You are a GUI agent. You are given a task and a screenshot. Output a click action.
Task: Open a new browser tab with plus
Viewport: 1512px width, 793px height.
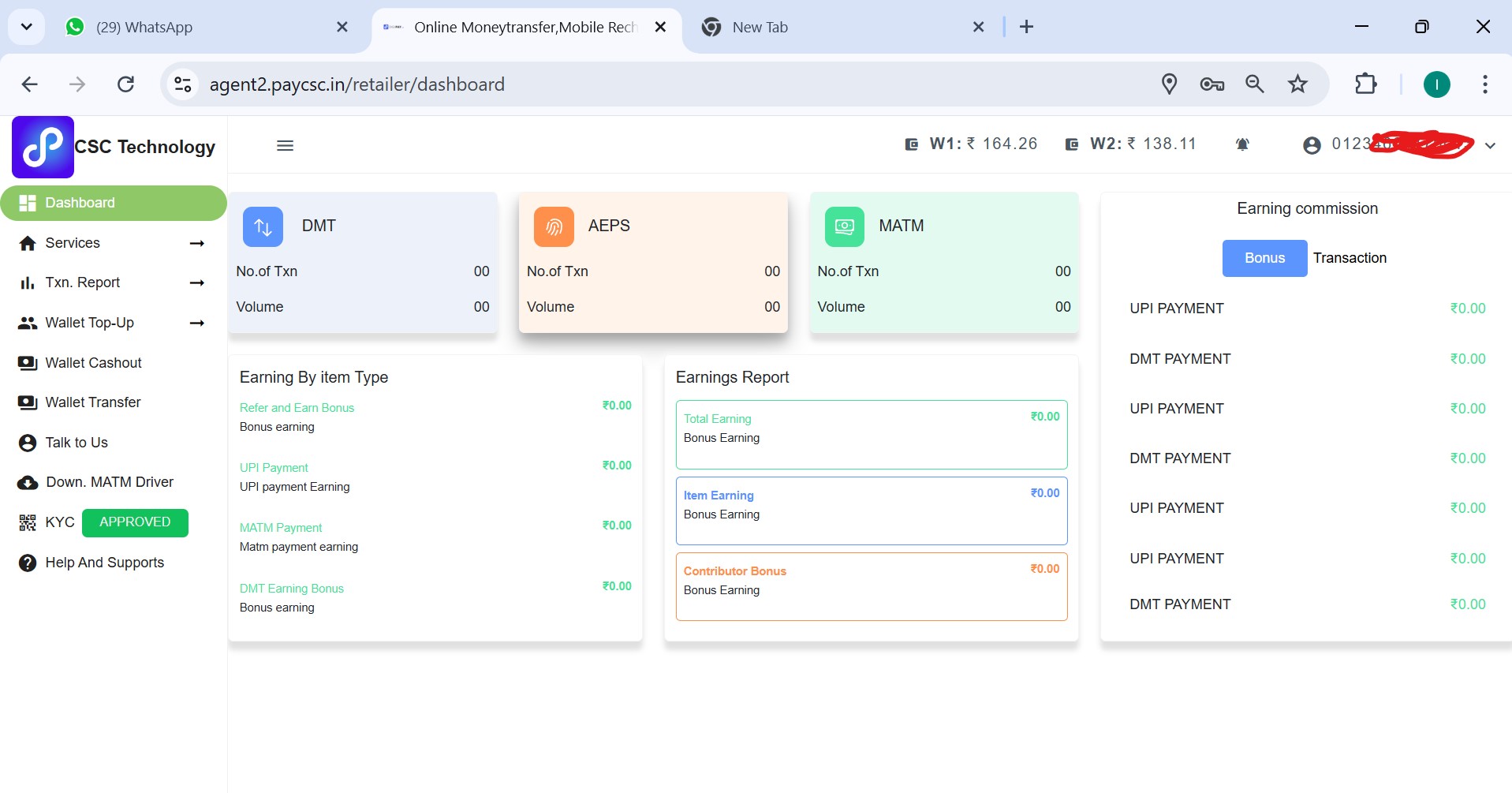(1026, 27)
